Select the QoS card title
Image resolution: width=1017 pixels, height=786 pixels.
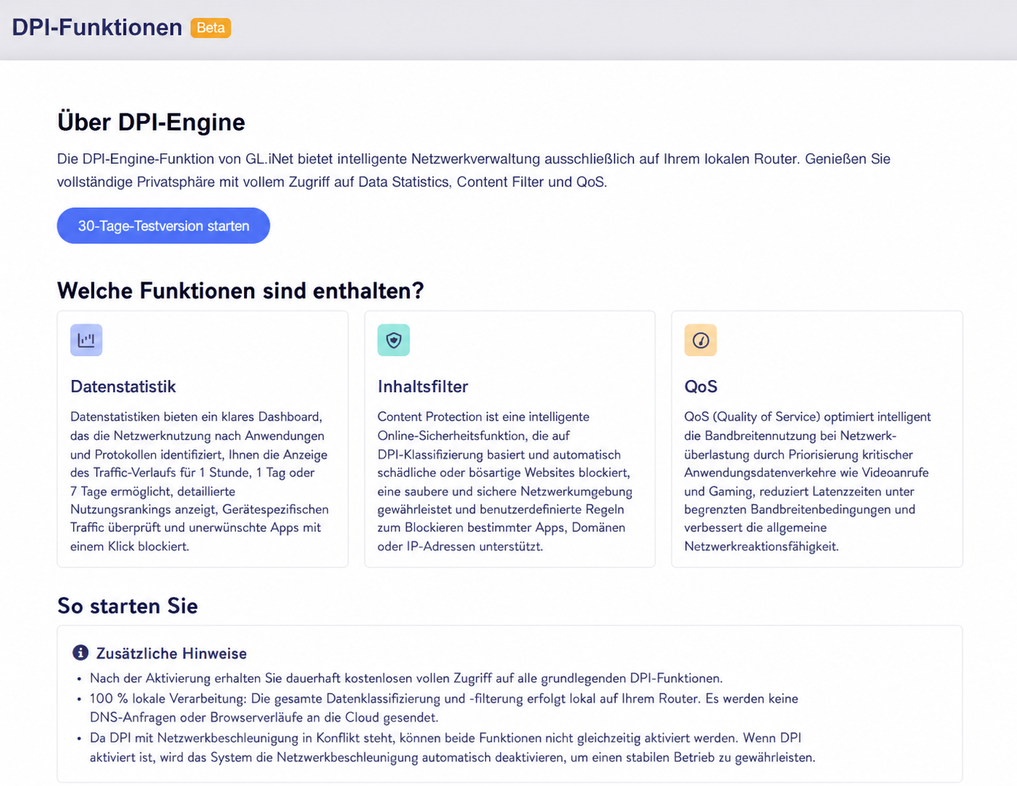point(701,387)
